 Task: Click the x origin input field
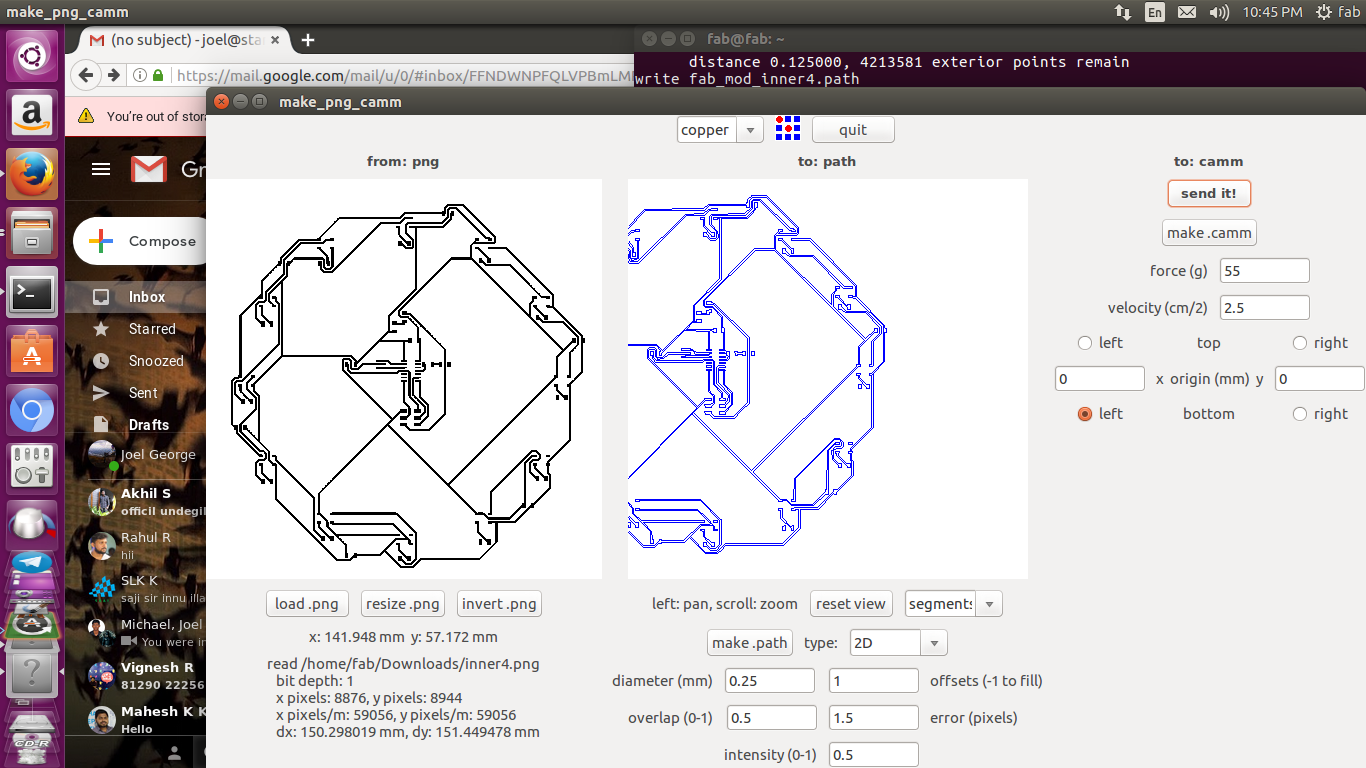[1100, 379]
